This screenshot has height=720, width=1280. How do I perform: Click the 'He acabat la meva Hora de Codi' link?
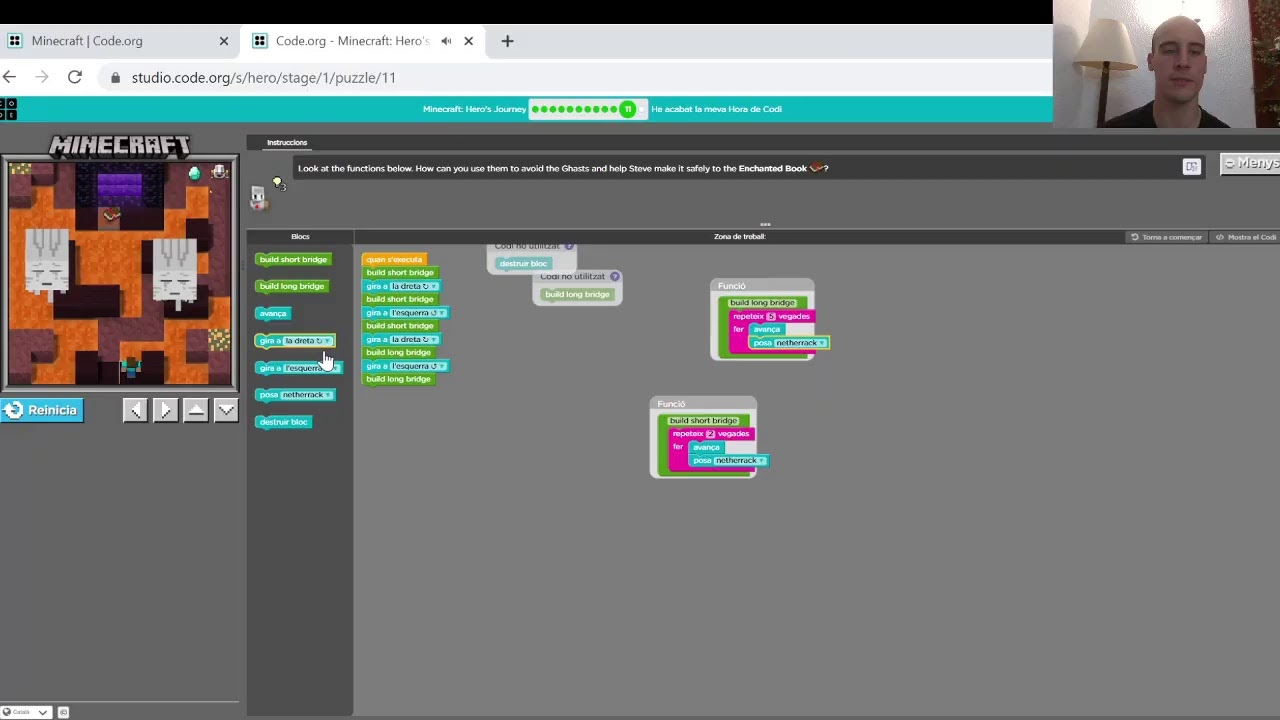click(716, 109)
